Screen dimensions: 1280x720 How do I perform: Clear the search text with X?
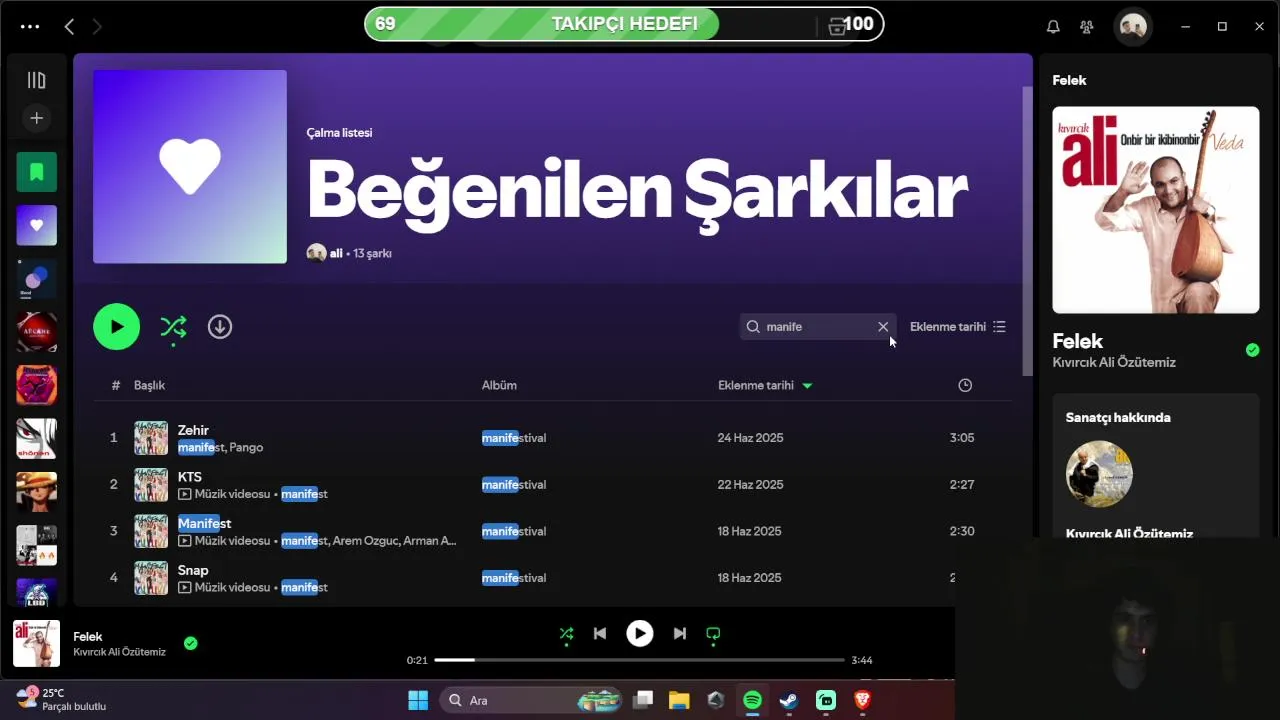click(x=883, y=327)
